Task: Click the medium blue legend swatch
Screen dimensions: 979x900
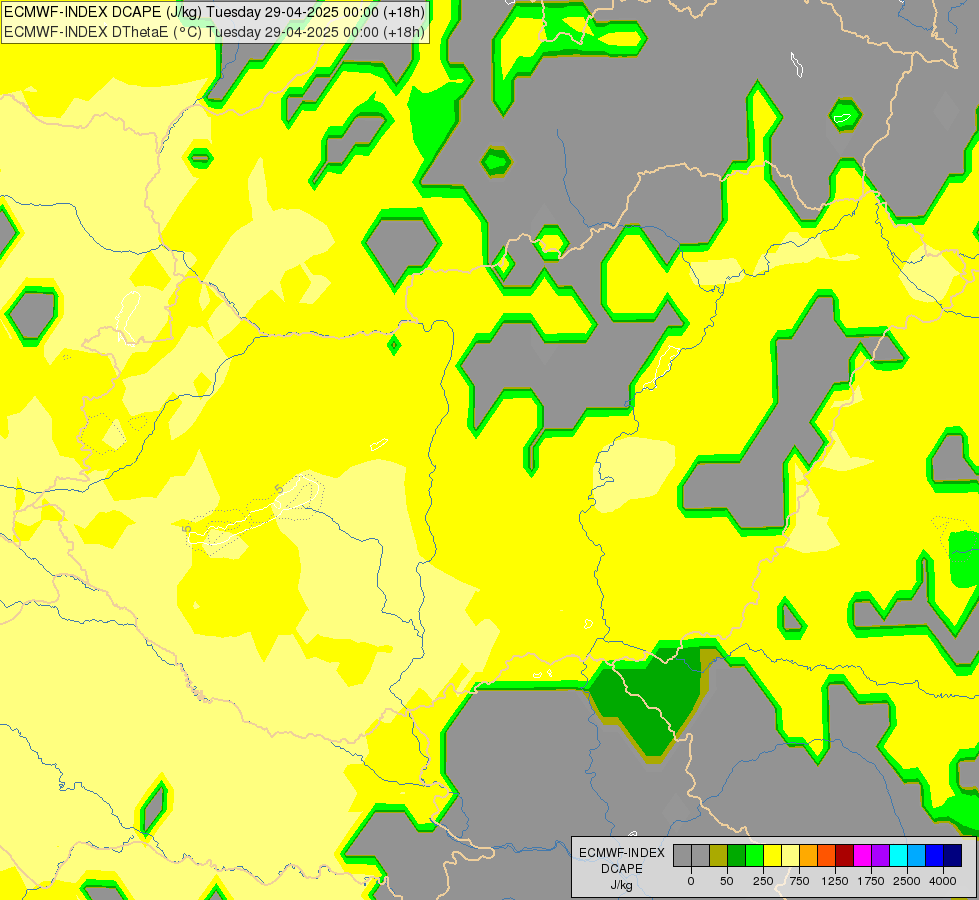Action: point(935,855)
